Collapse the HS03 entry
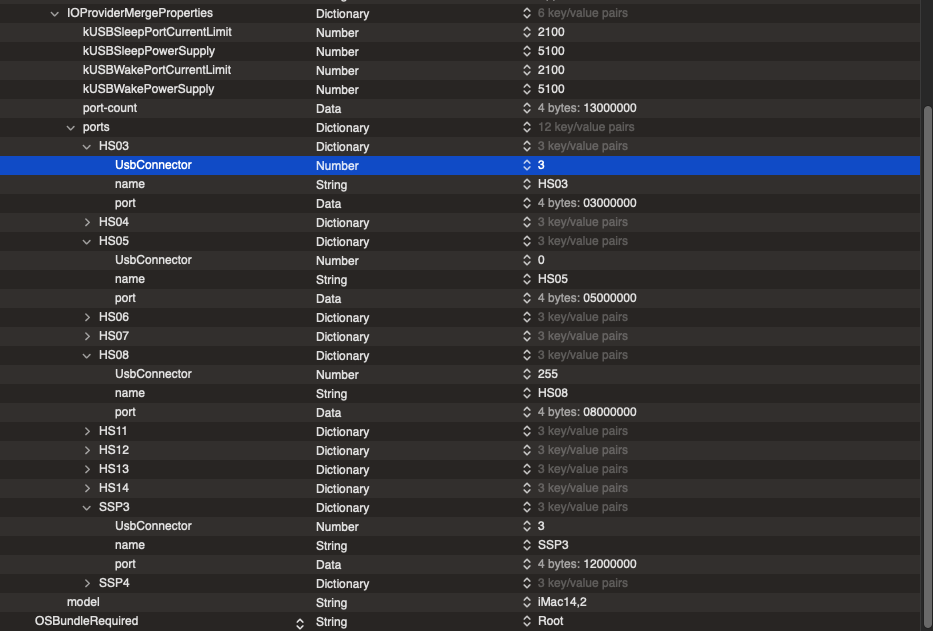 point(87,146)
